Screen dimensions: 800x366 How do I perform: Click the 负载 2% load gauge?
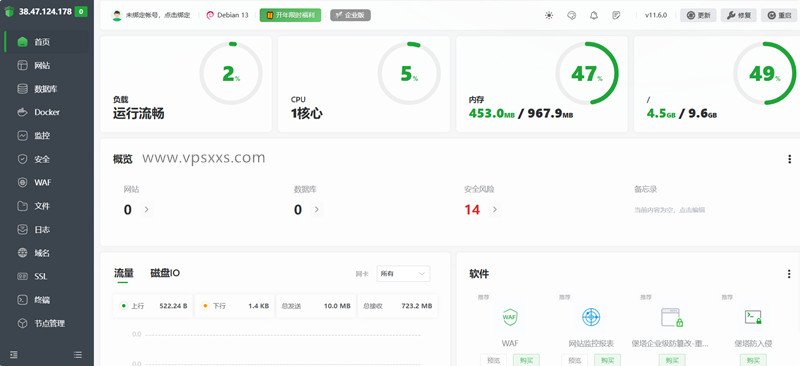231,74
